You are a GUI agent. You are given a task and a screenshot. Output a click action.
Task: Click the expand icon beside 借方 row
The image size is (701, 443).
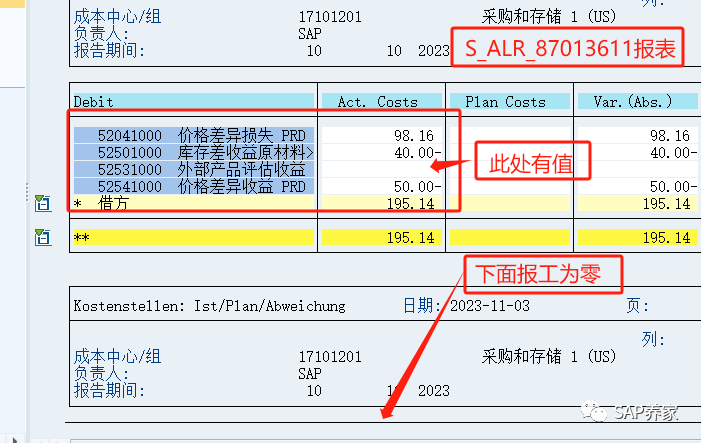(x=43, y=203)
